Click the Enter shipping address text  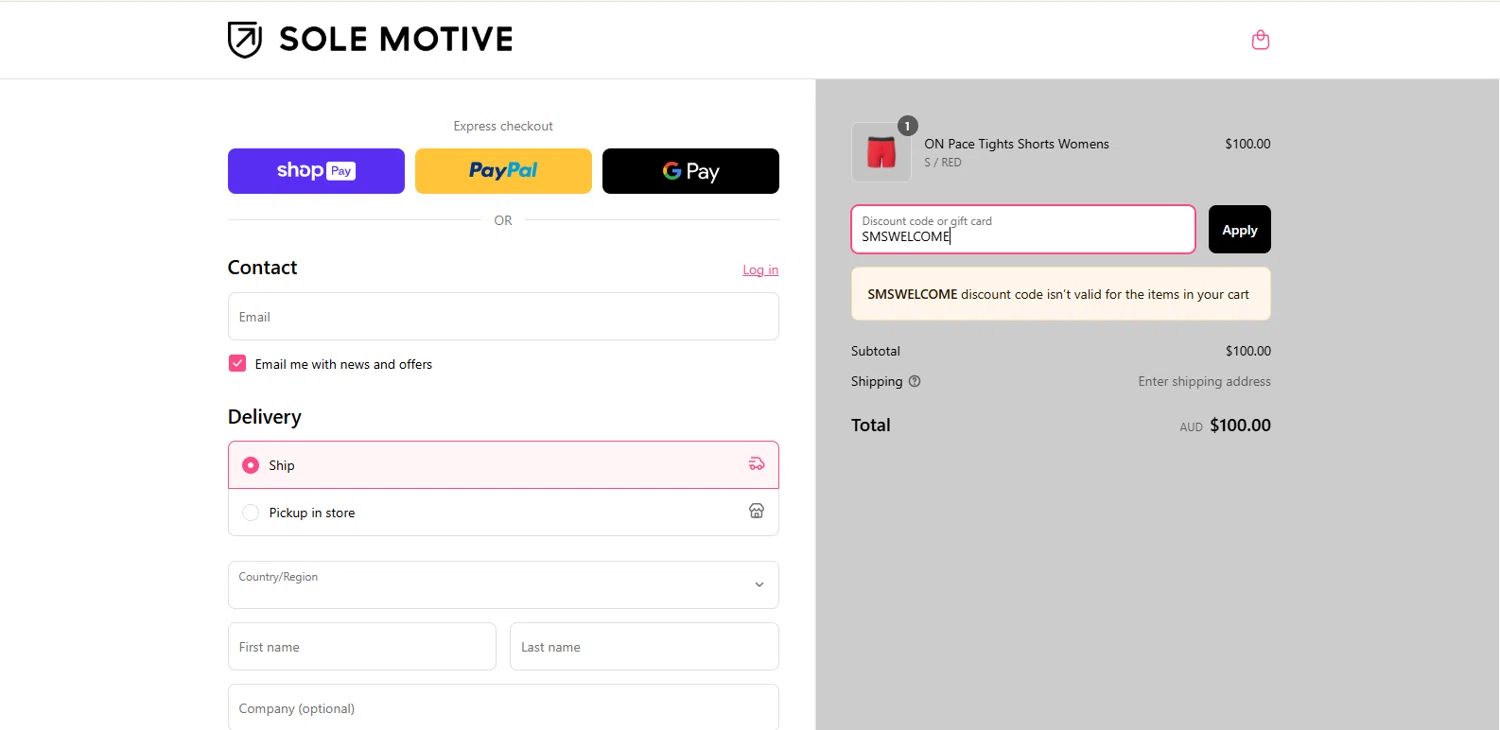[x=1204, y=381]
